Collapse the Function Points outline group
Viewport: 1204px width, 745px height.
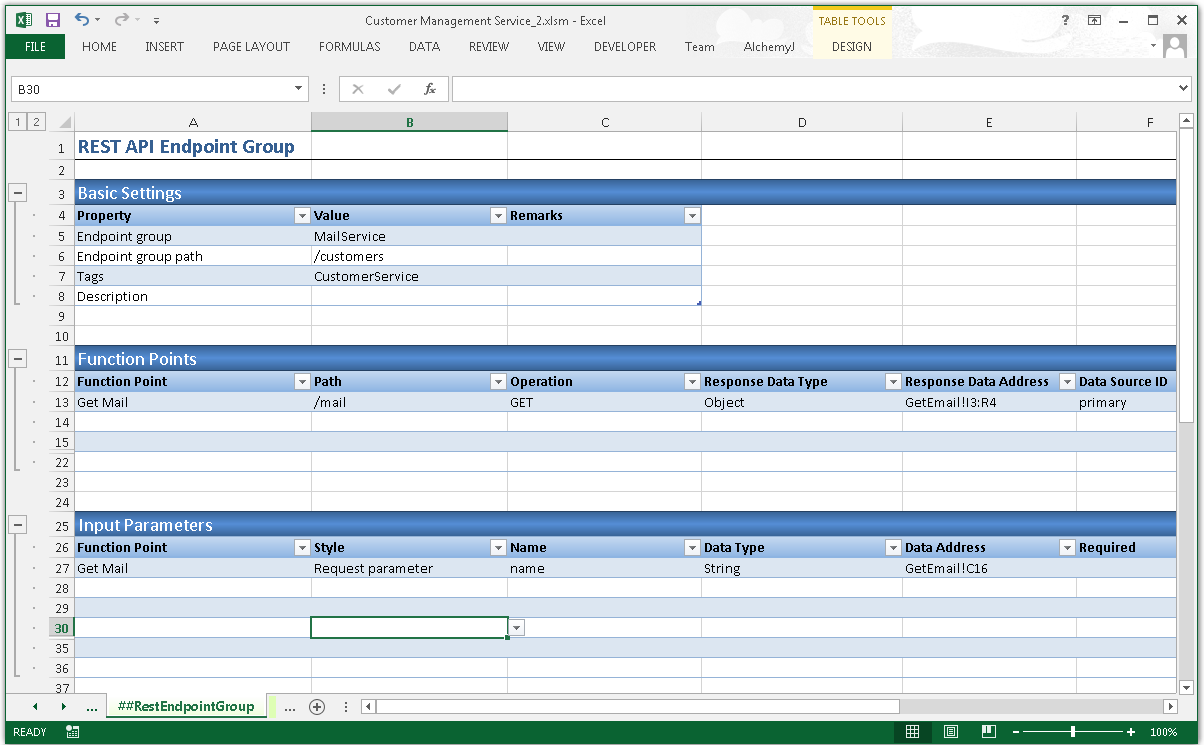pyautogui.click(x=18, y=359)
